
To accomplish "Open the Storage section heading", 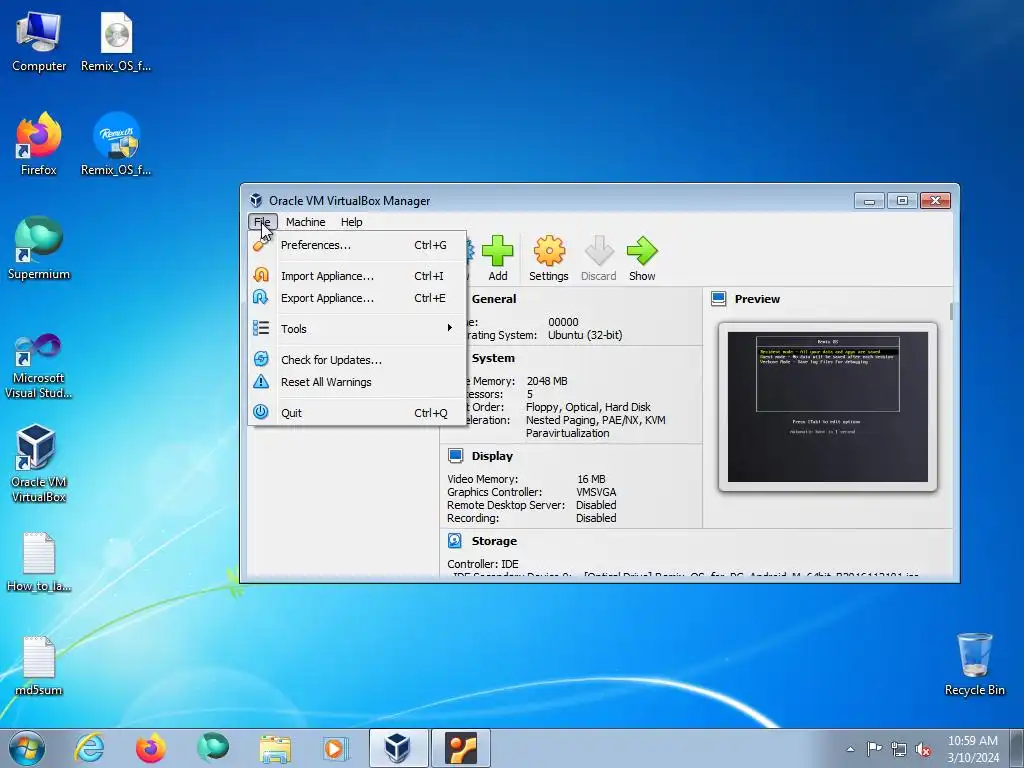I will coord(494,541).
